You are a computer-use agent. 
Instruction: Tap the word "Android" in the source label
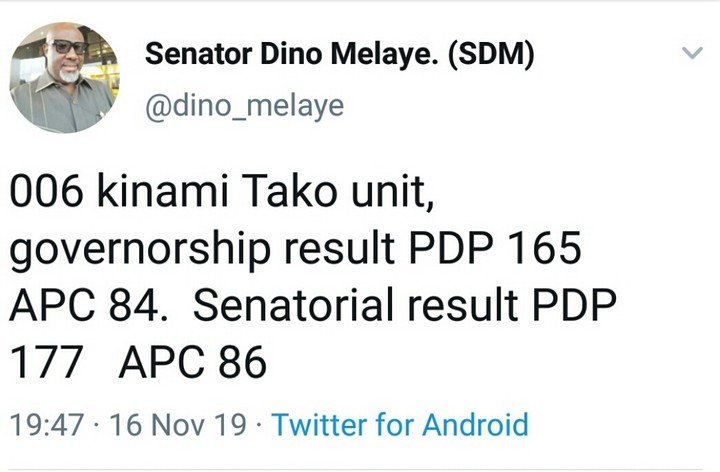coord(475,425)
